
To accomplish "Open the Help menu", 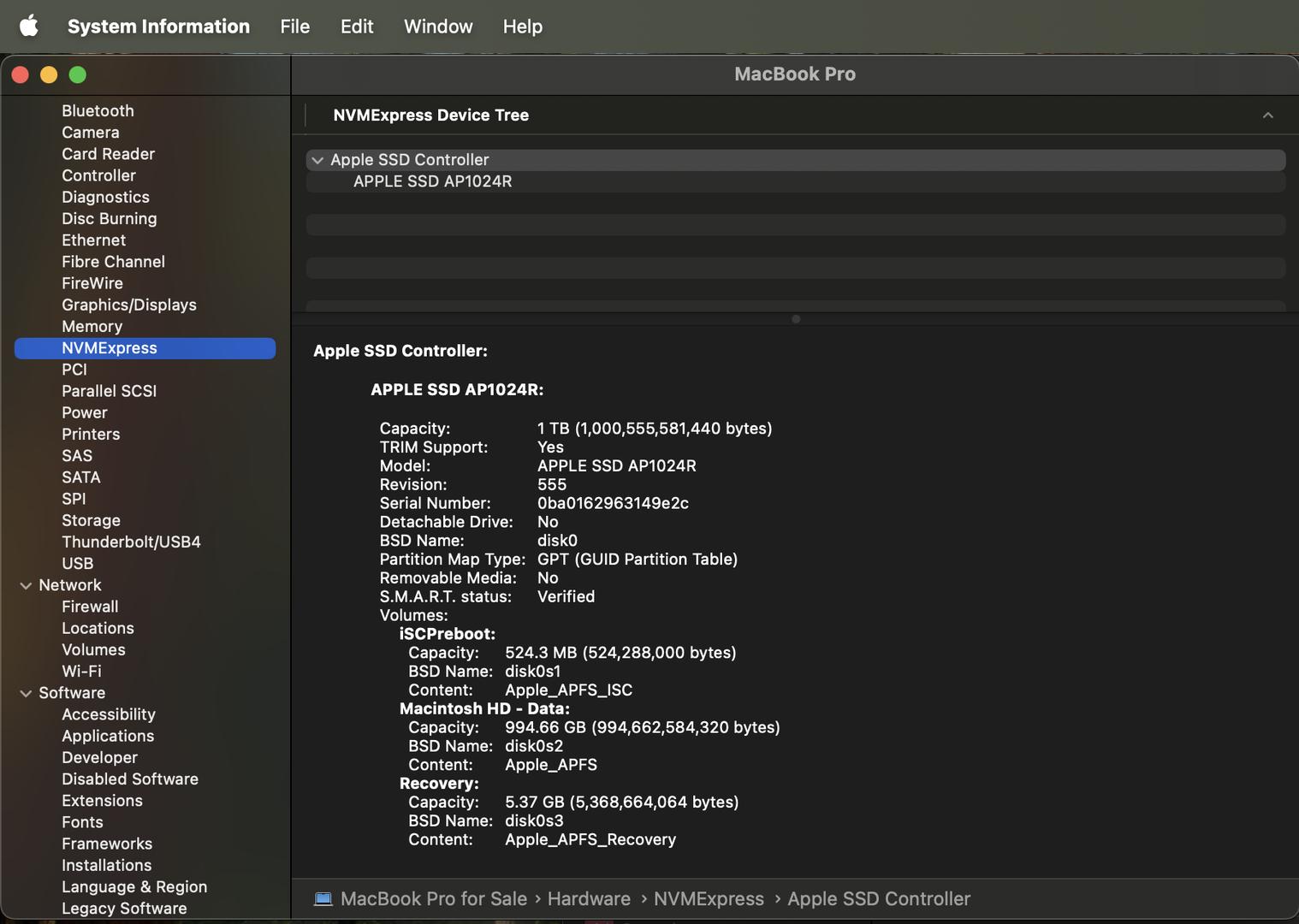I will [x=522, y=27].
